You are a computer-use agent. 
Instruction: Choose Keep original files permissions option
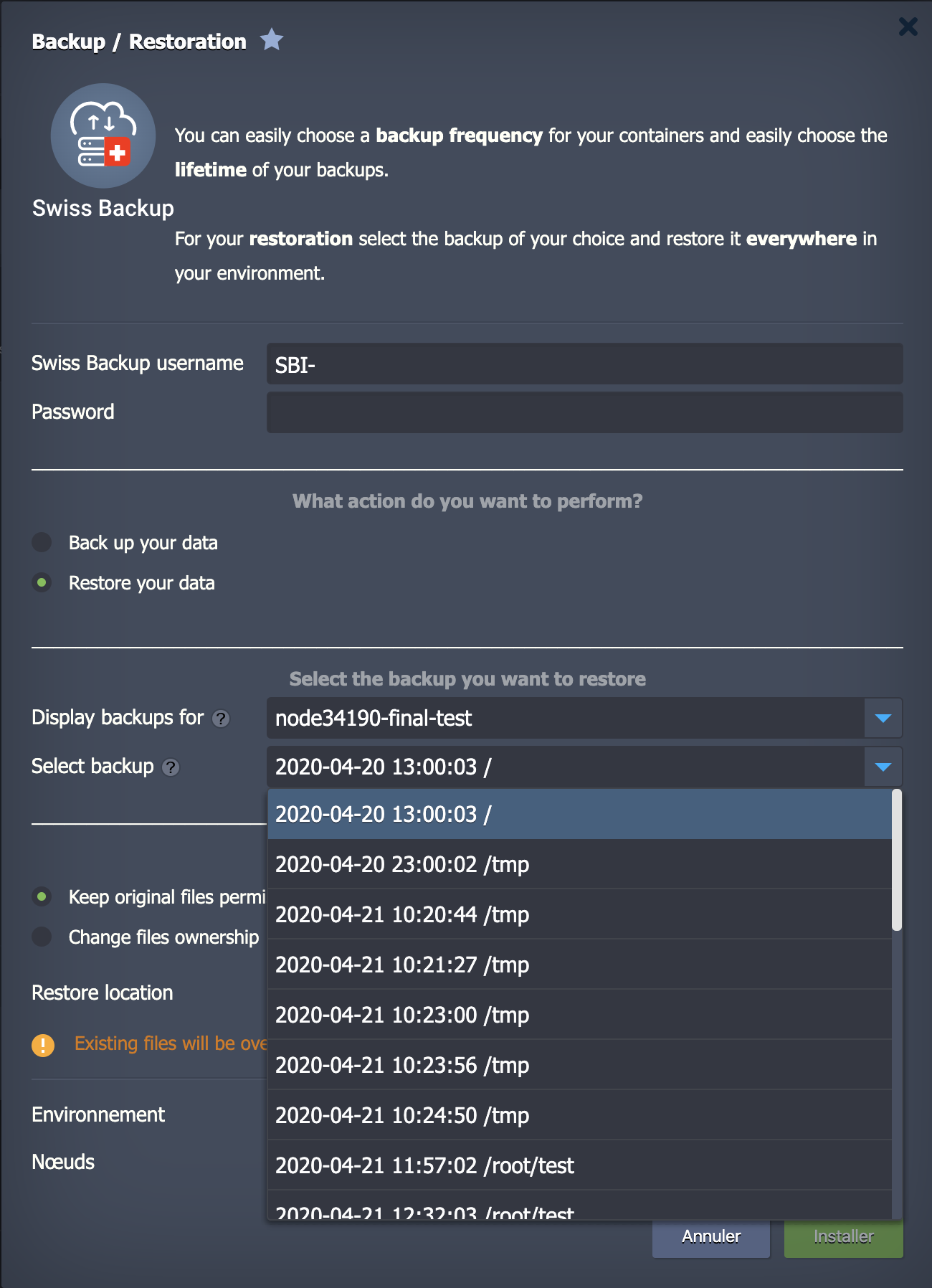click(42, 896)
